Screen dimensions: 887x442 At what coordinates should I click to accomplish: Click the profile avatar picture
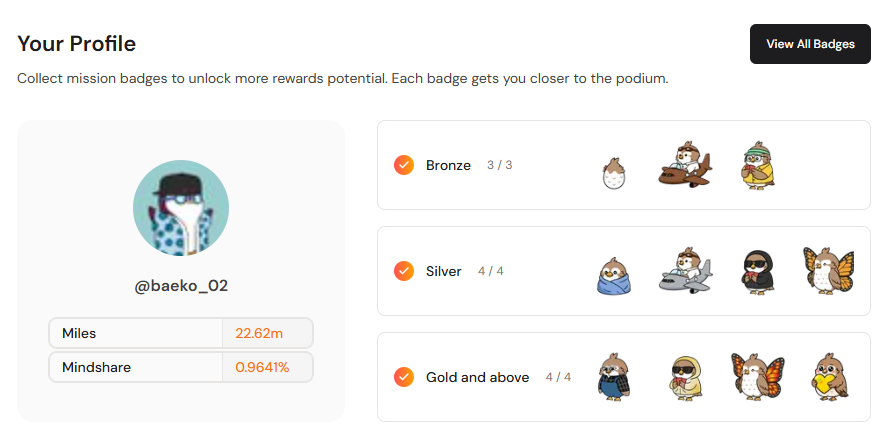181,208
